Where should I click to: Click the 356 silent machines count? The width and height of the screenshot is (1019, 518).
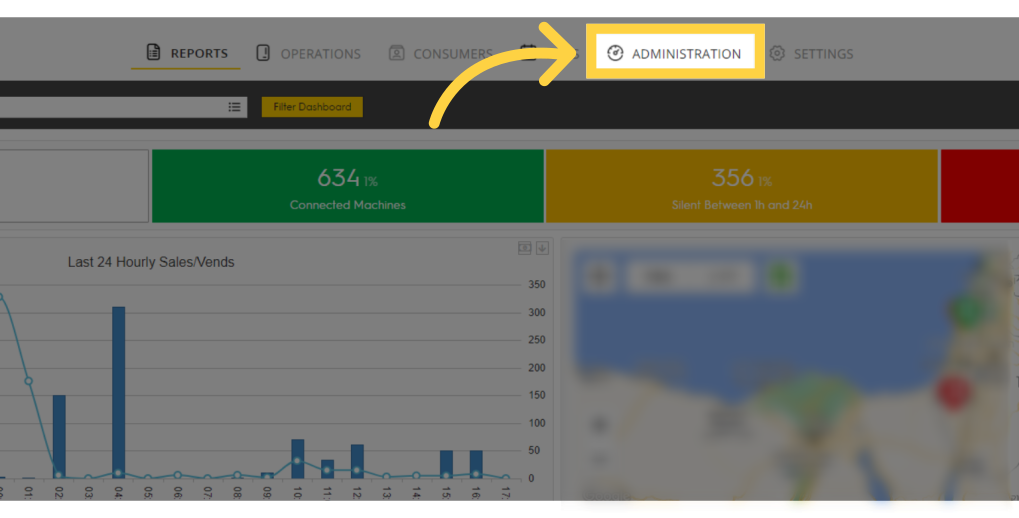[x=732, y=177]
